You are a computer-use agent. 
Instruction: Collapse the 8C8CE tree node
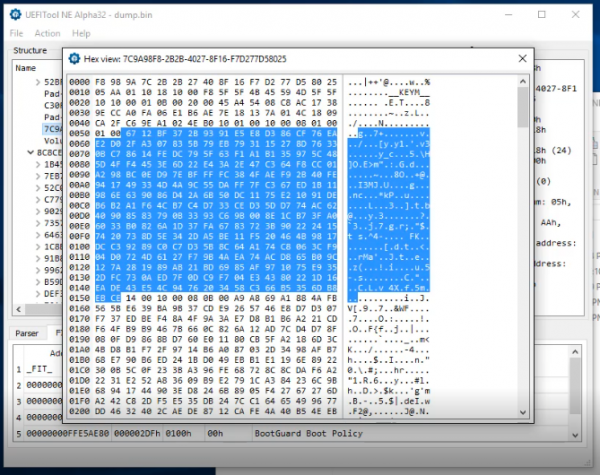(29, 153)
